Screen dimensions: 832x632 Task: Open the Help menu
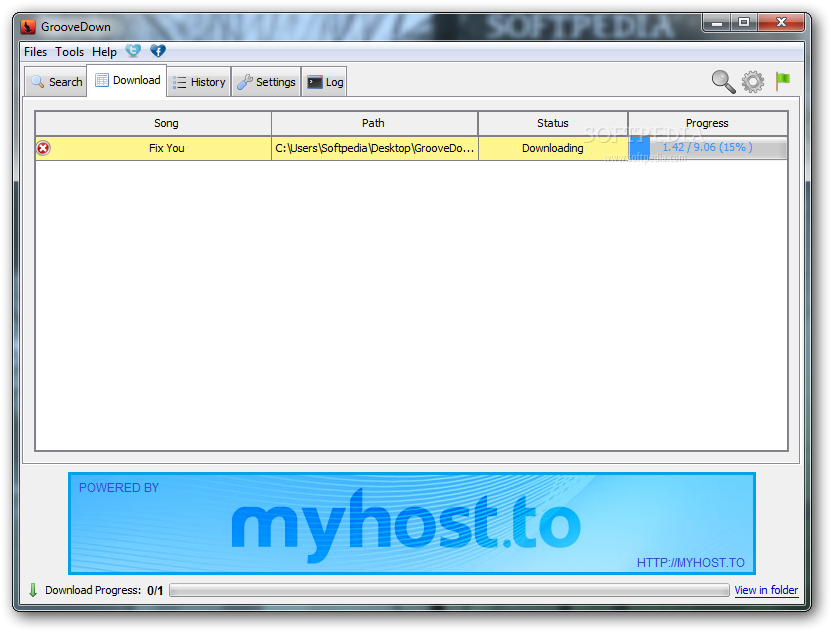[104, 51]
